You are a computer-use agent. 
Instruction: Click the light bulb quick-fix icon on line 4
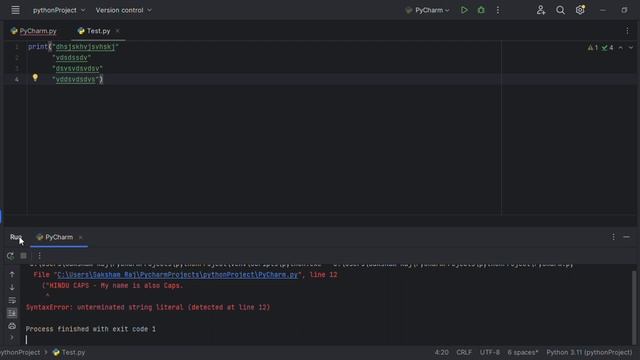coord(35,77)
